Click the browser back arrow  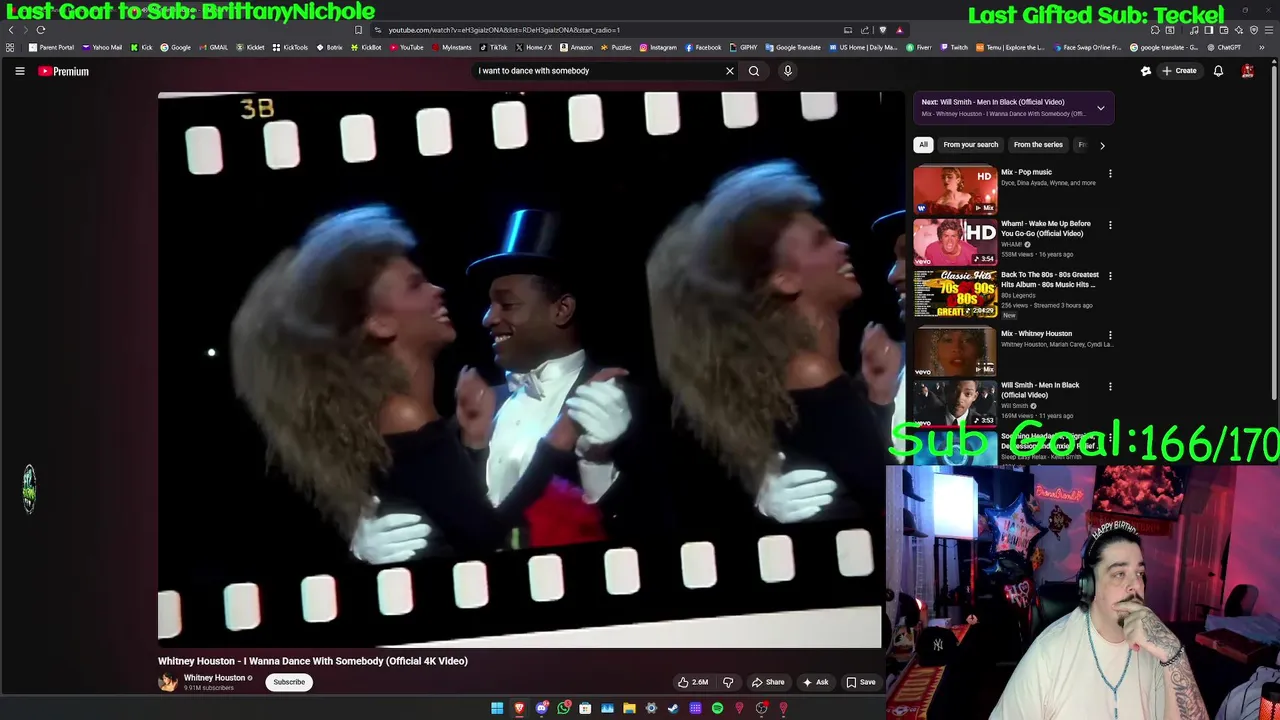coord(11,30)
